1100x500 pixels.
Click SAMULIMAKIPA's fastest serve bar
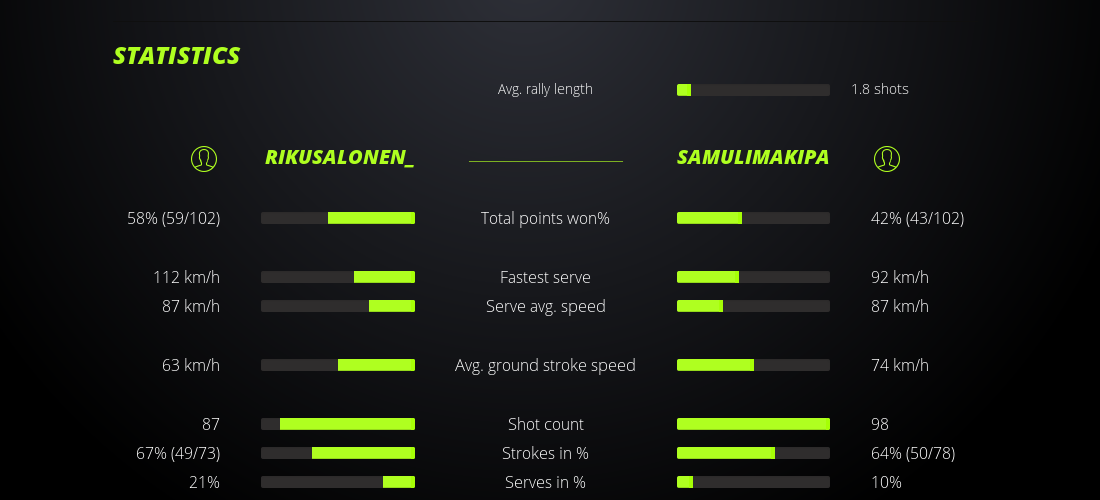coord(753,277)
